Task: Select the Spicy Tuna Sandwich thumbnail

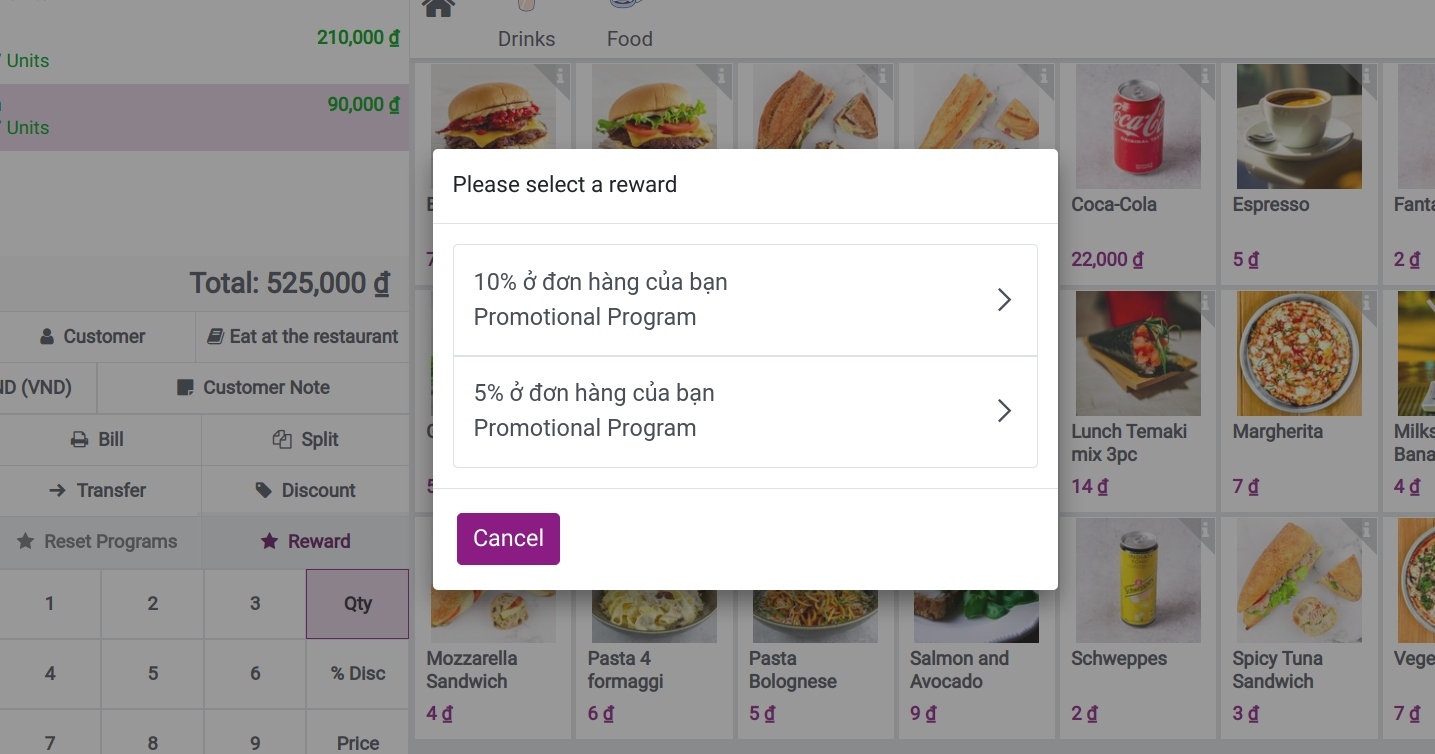Action: click(x=1299, y=580)
